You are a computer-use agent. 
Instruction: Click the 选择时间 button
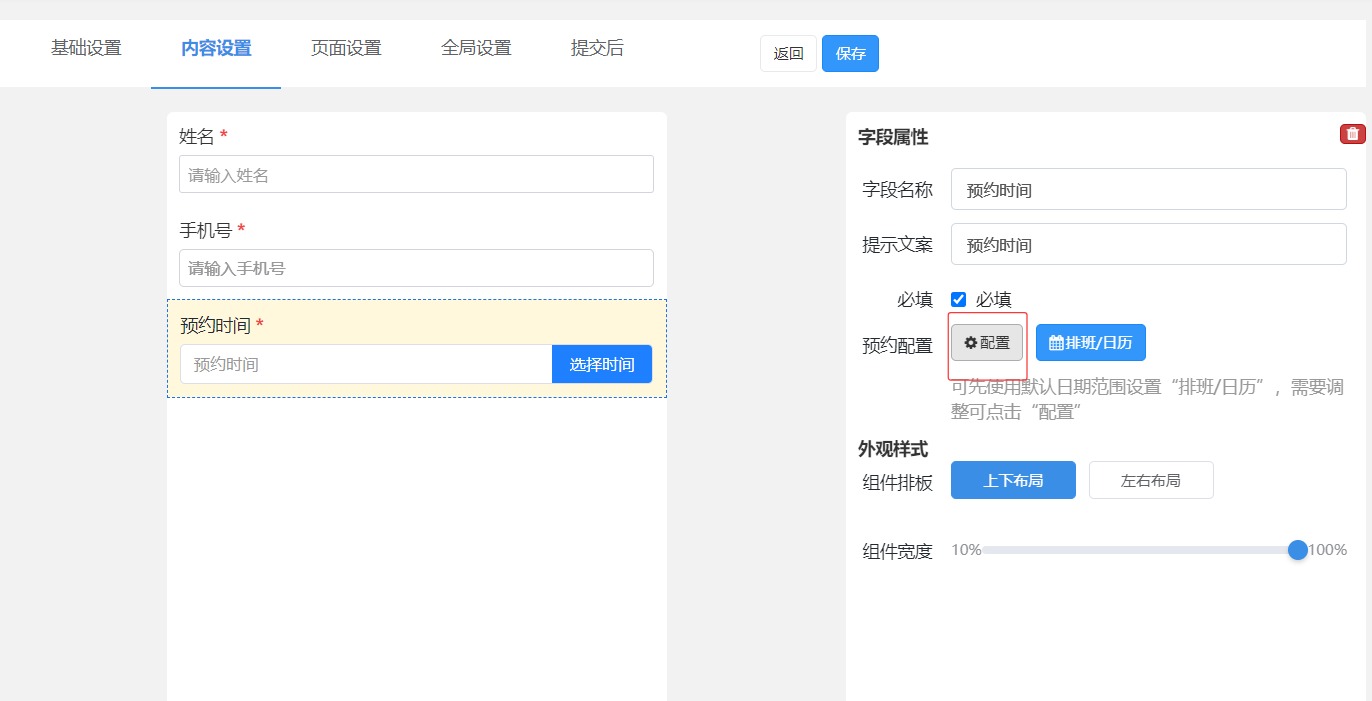601,364
